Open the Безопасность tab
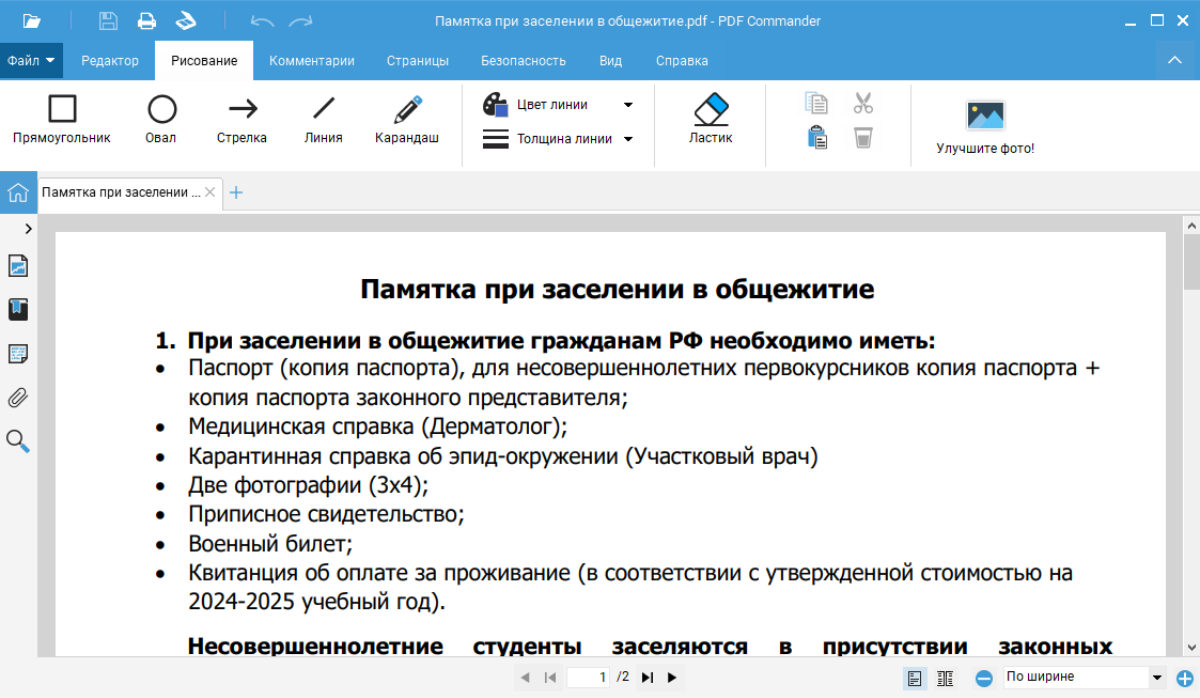 pyautogui.click(x=523, y=60)
